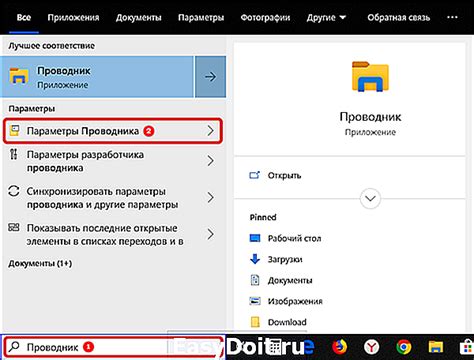Image resolution: width=474 pixels, height=360 pixels.
Task: Click the Download yellow folder icon
Action: 255,322
